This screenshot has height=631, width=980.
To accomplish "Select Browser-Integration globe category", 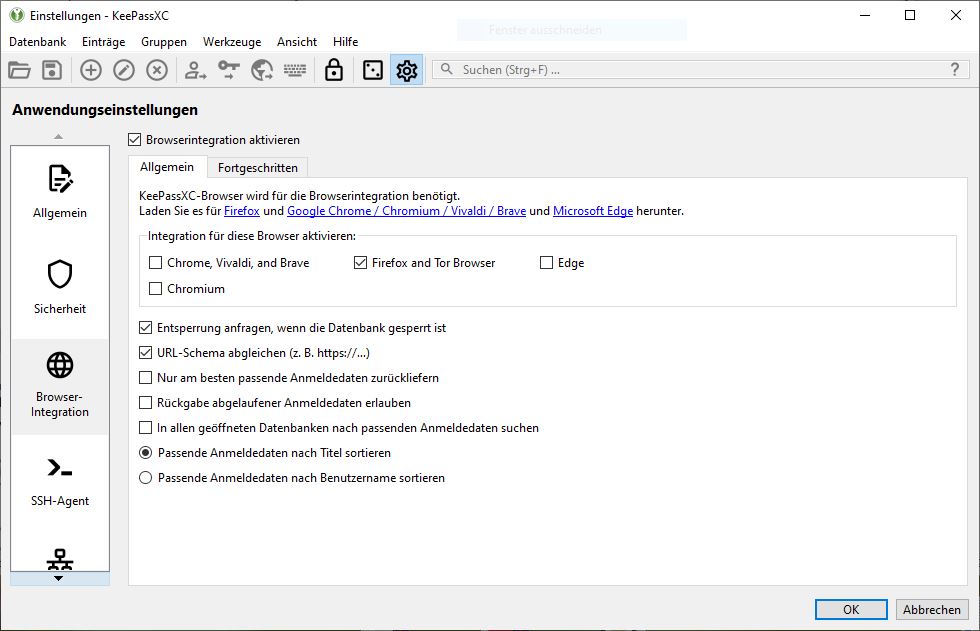I will pos(60,386).
